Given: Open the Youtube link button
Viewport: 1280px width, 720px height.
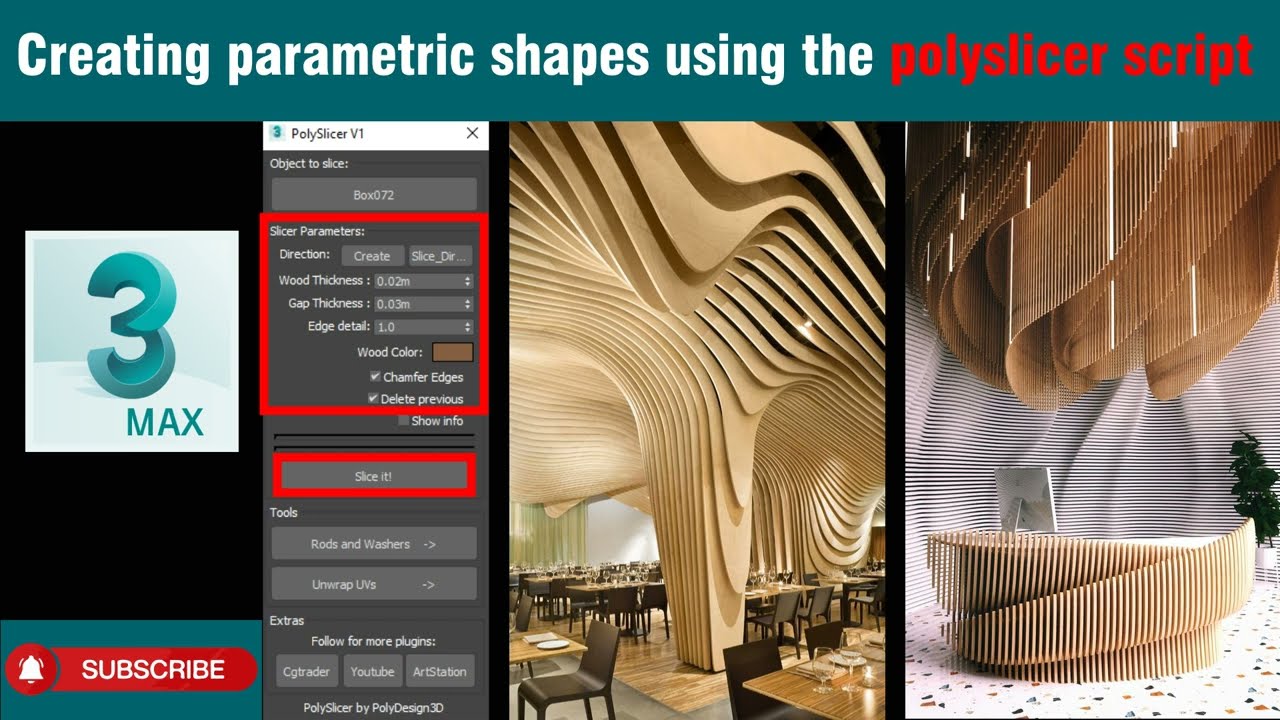Looking at the screenshot, I should click(x=373, y=671).
